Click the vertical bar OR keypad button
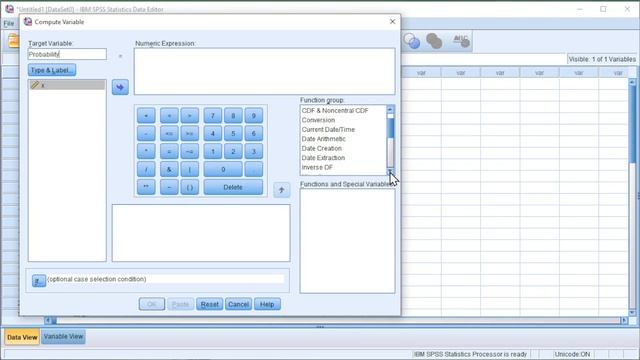This screenshot has height=360, width=640. (189, 169)
